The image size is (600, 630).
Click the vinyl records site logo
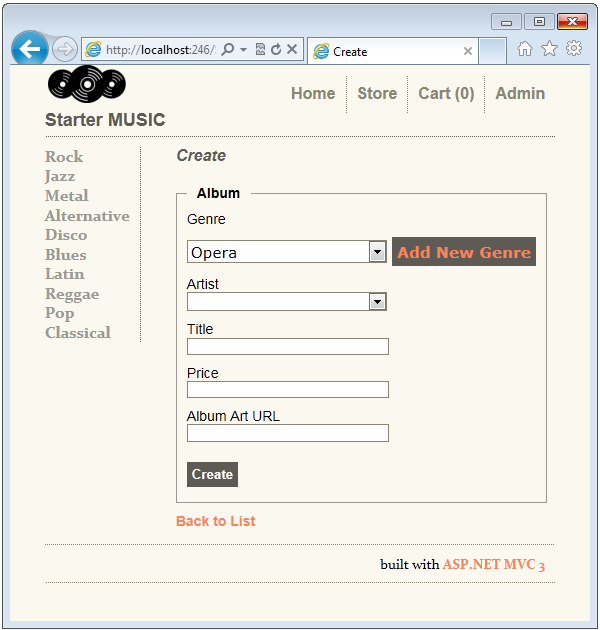point(87,84)
